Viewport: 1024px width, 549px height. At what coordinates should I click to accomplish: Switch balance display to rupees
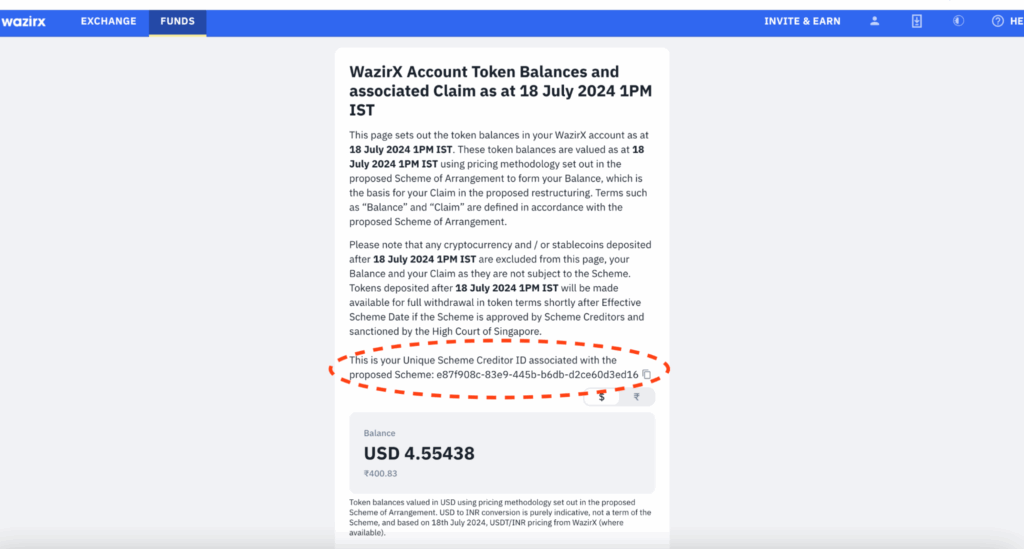coord(637,397)
